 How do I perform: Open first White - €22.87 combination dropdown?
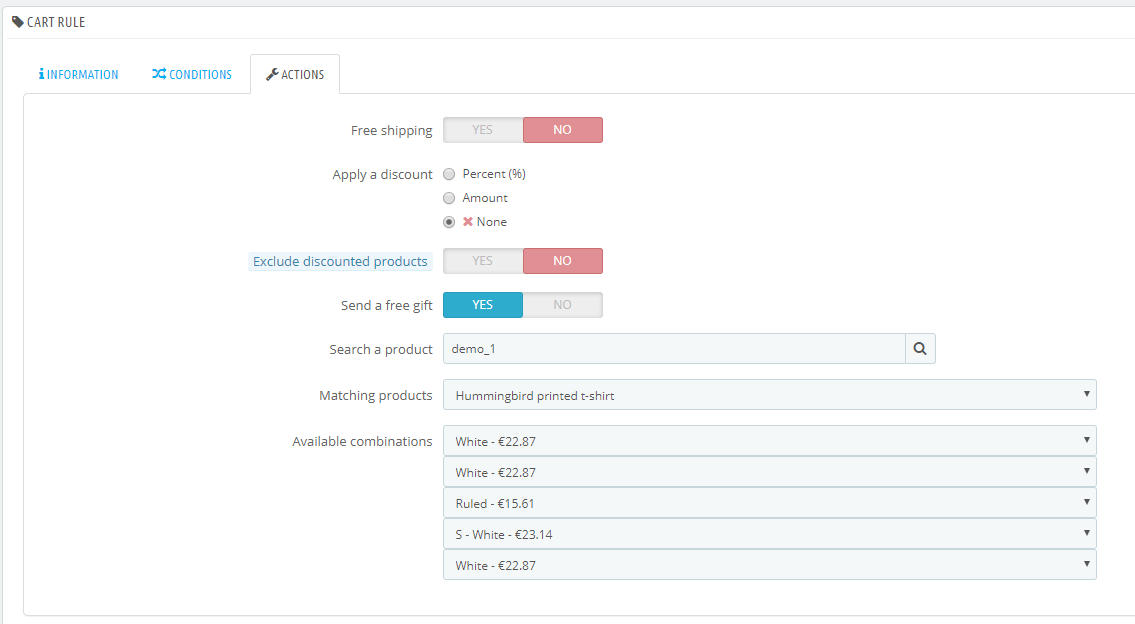pyautogui.click(x=769, y=441)
